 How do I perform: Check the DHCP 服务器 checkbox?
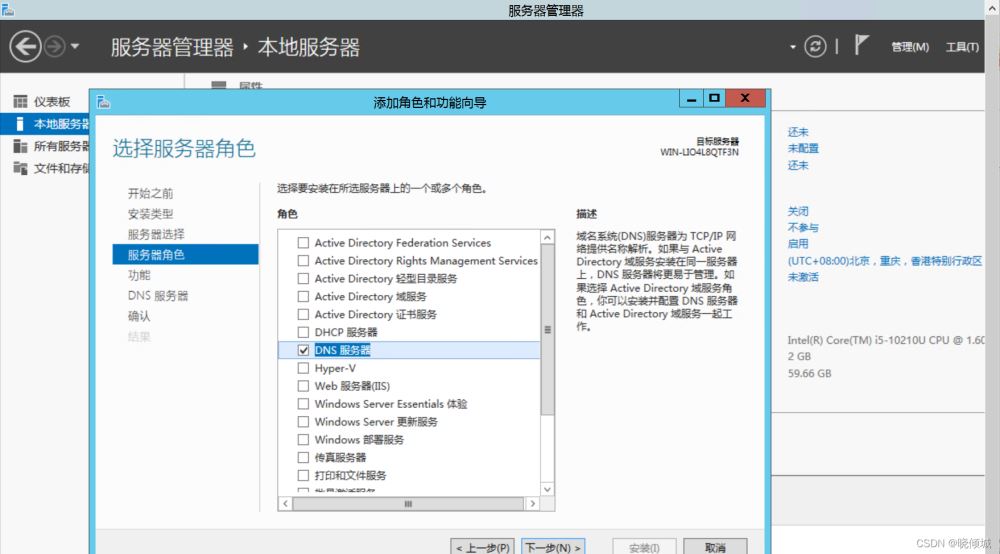click(x=303, y=332)
